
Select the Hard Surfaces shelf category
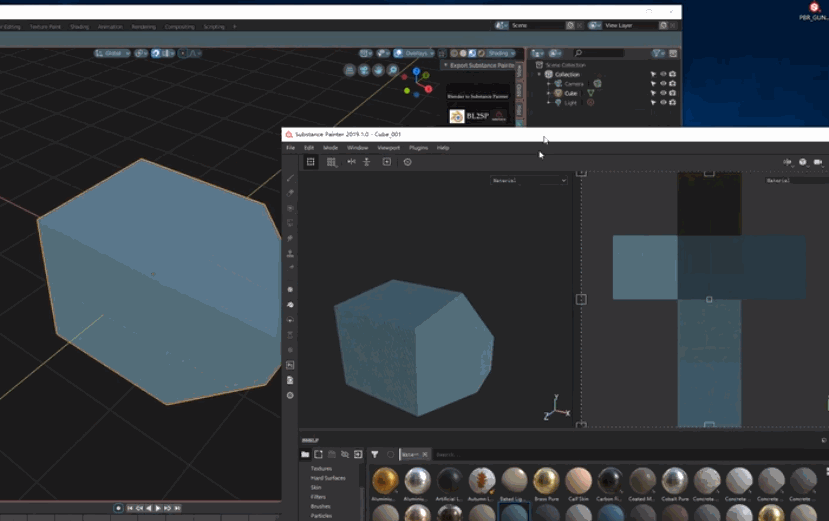pyautogui.click(x=328, y=478)
